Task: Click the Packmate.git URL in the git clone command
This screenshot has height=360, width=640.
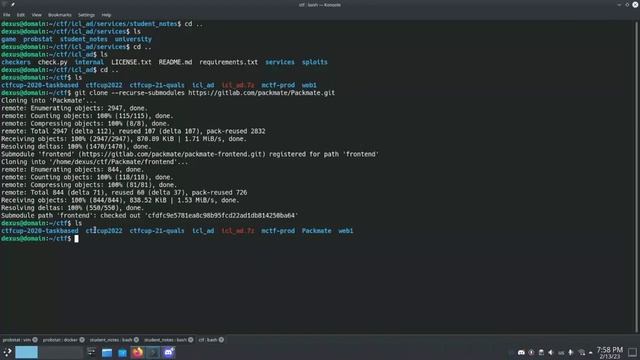Action: (261, 93)
